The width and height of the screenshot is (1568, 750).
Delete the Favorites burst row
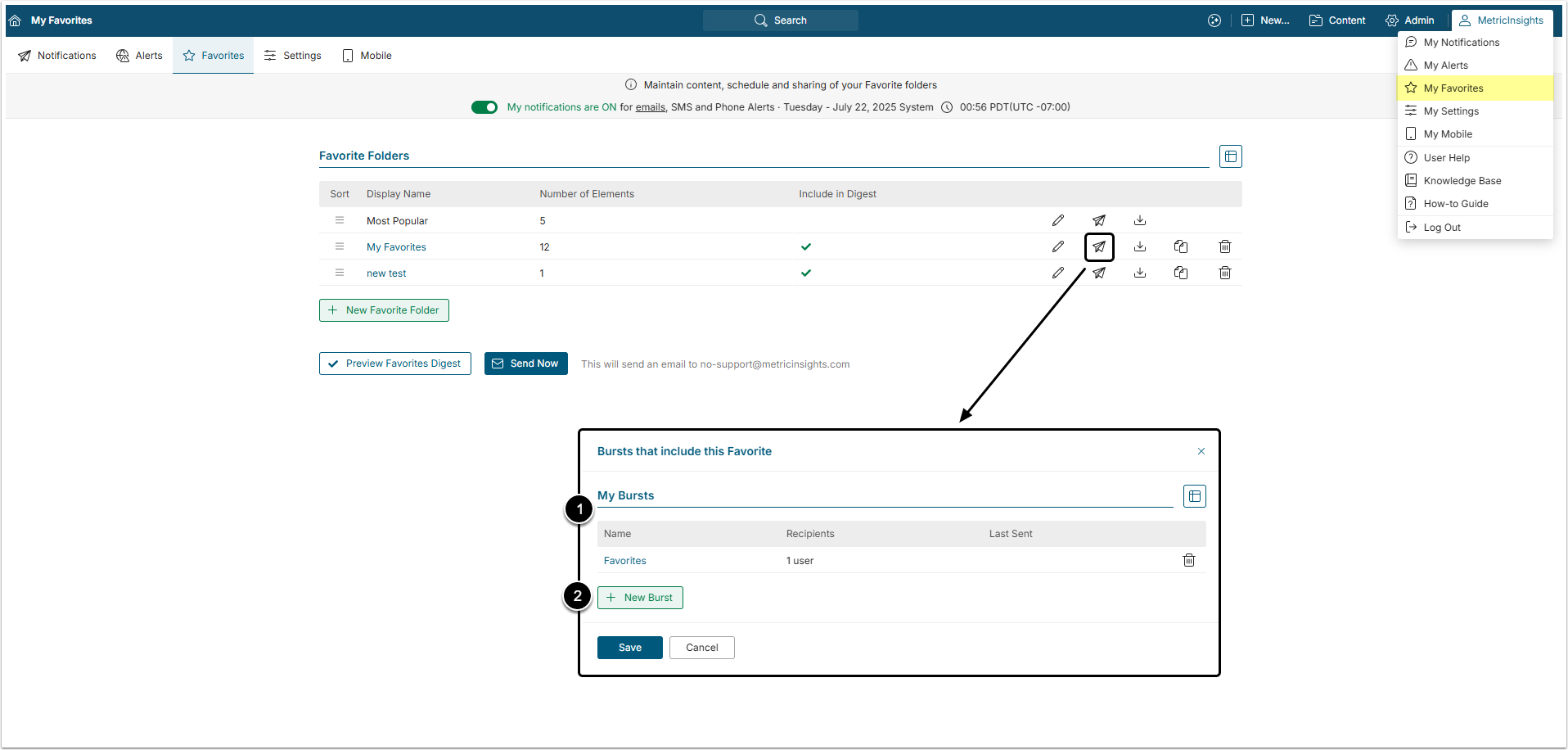1189,560
